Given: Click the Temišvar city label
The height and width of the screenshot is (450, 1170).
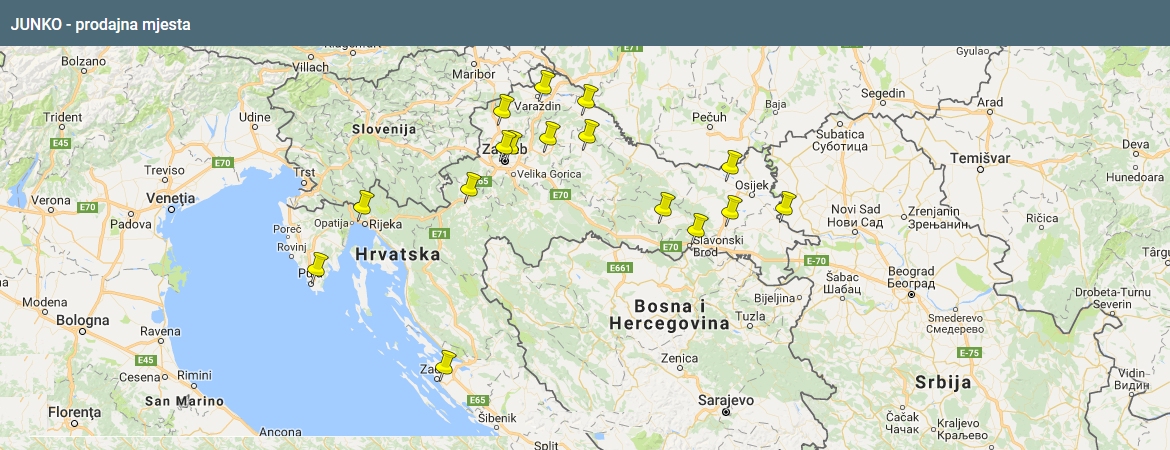Looking at the screenshot, I should click(x=980, y=158).
